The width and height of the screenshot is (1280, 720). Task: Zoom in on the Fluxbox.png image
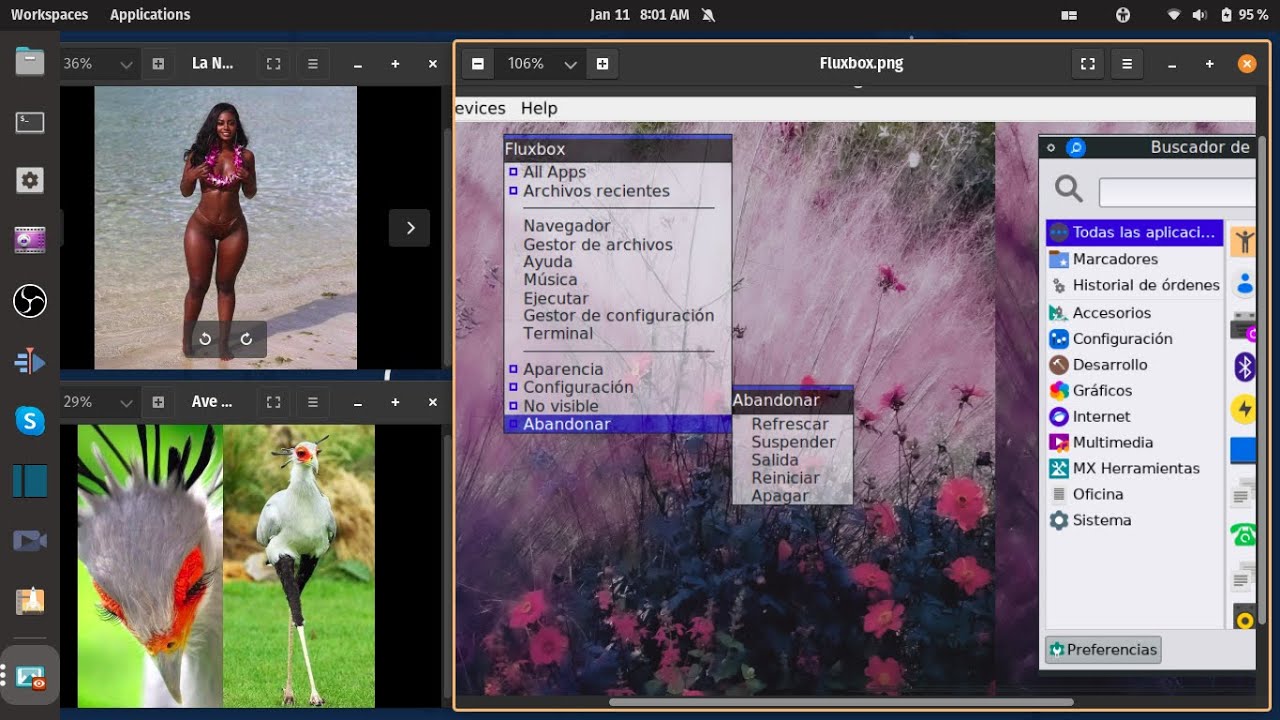coord(602,64)
